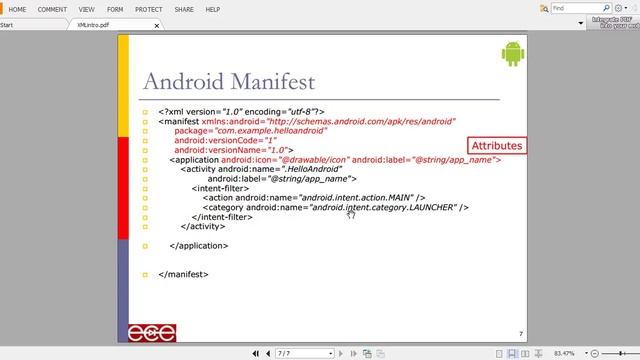Click the next view icon in status bar
Viewport: 640px width, 360px height.
click(x=380, y=353)
